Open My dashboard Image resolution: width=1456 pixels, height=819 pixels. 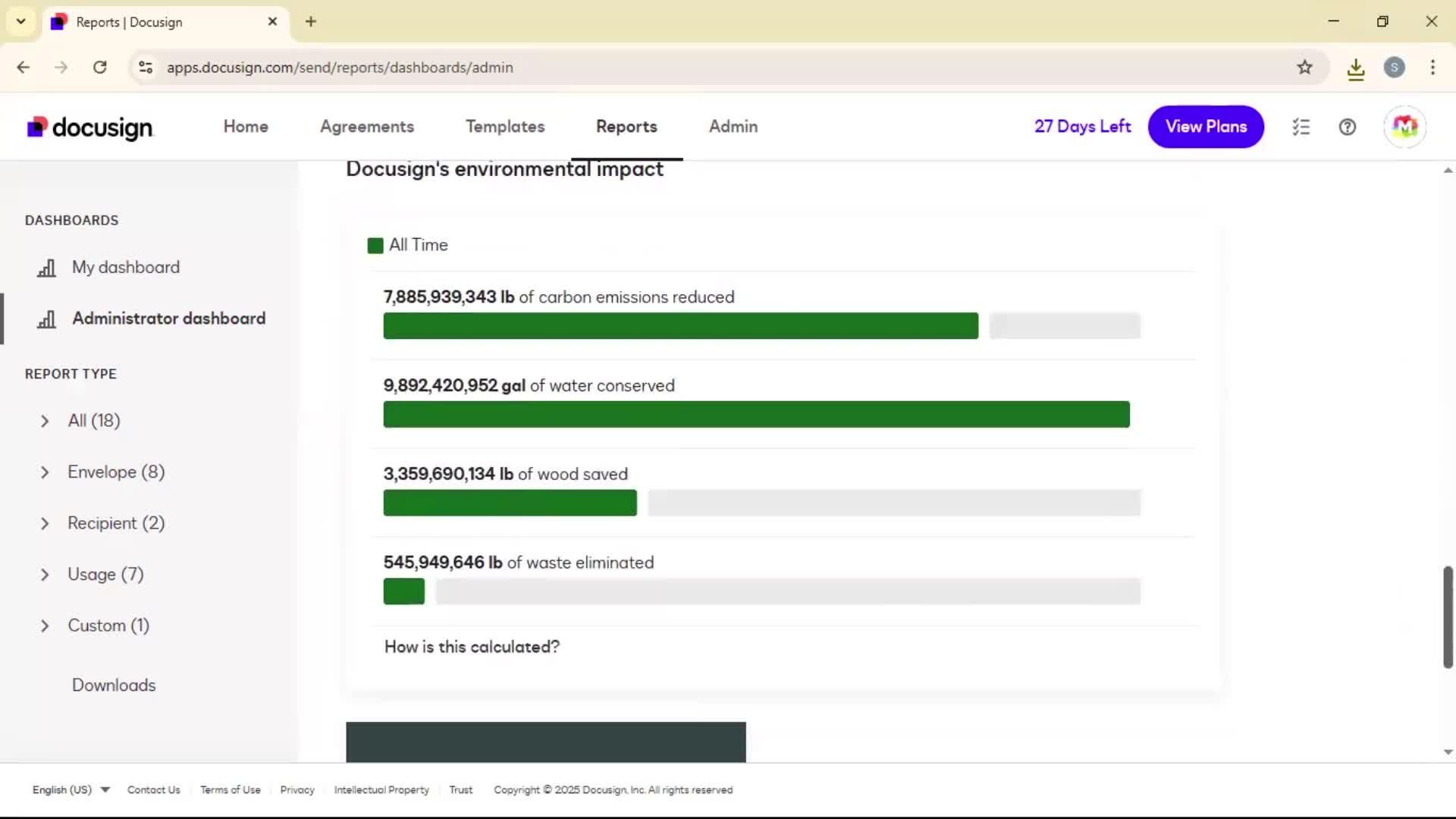(126, 267)
